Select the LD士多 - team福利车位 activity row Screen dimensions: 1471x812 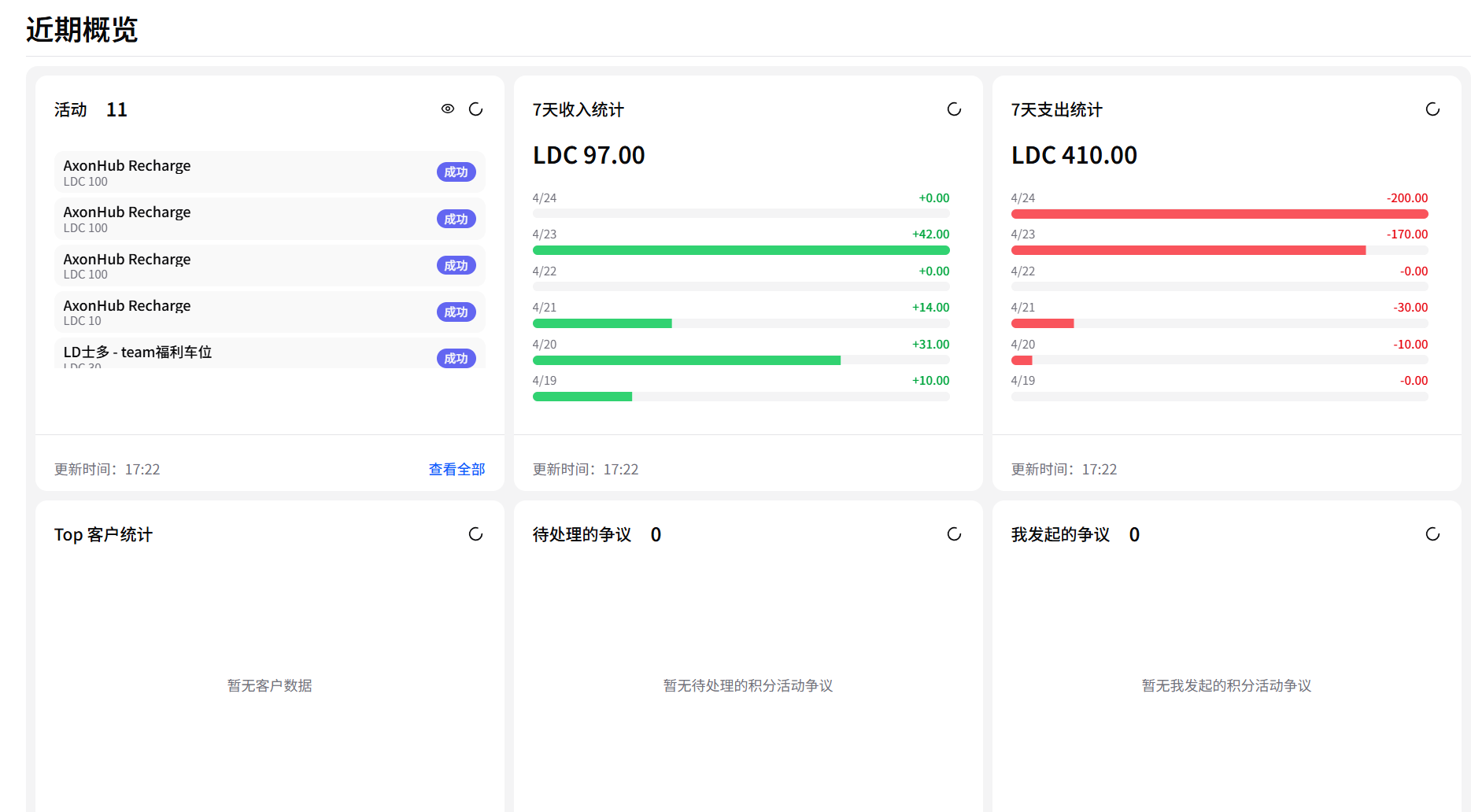click(x=270, y=353)
